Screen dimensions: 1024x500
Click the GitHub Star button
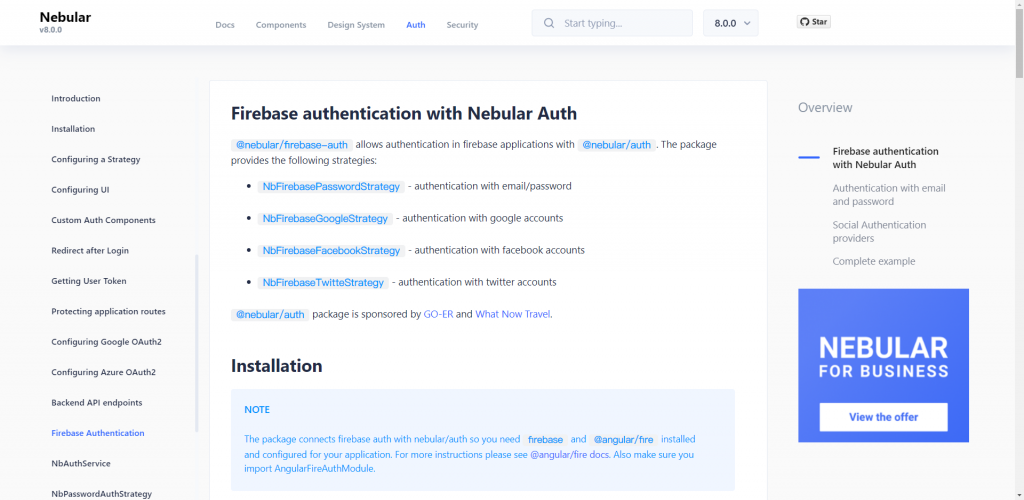tap(814, 22)
